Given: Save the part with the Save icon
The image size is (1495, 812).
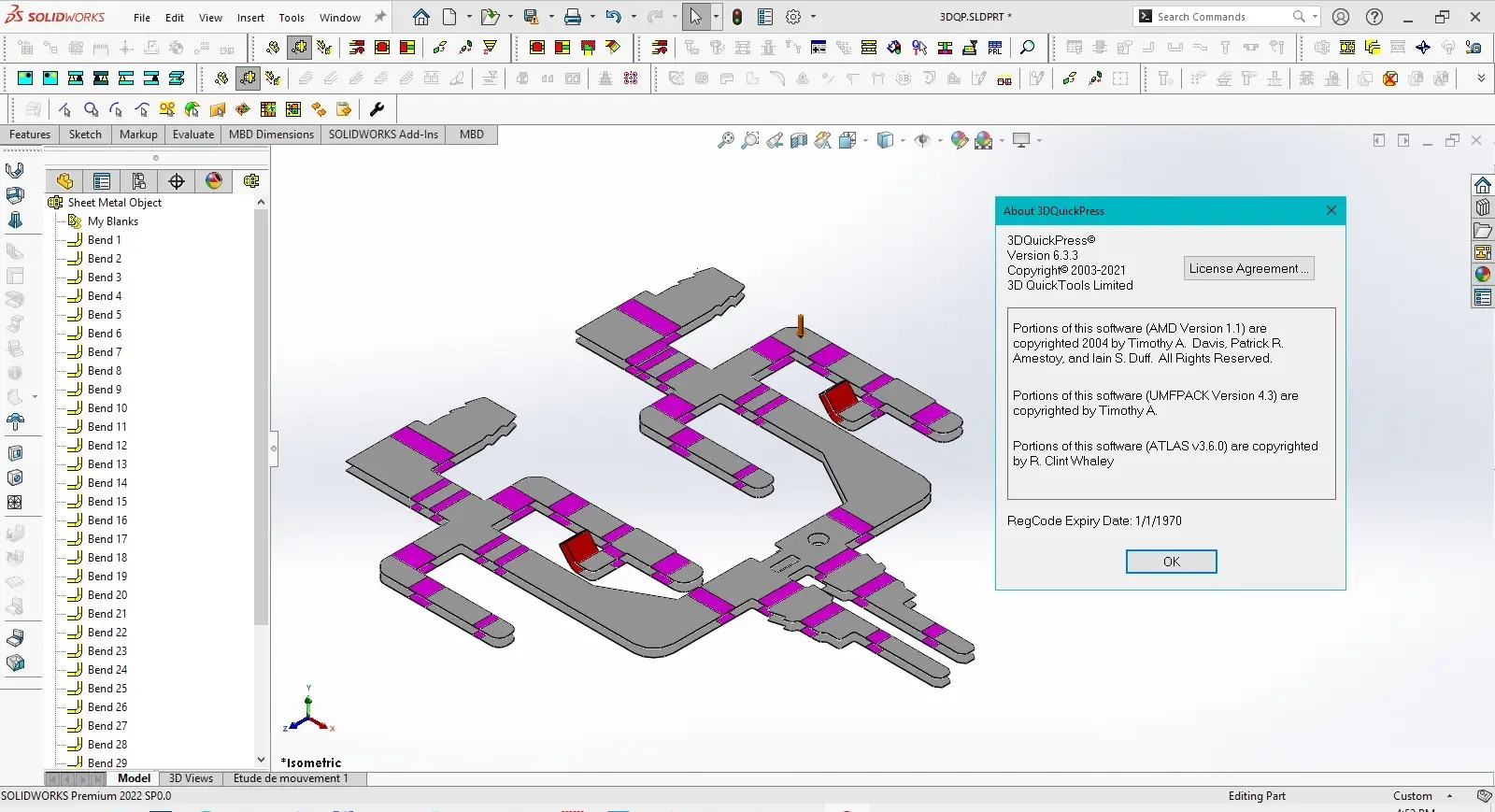Looking at the screenshot, I should pyautogui.click(x=531, y=17).
